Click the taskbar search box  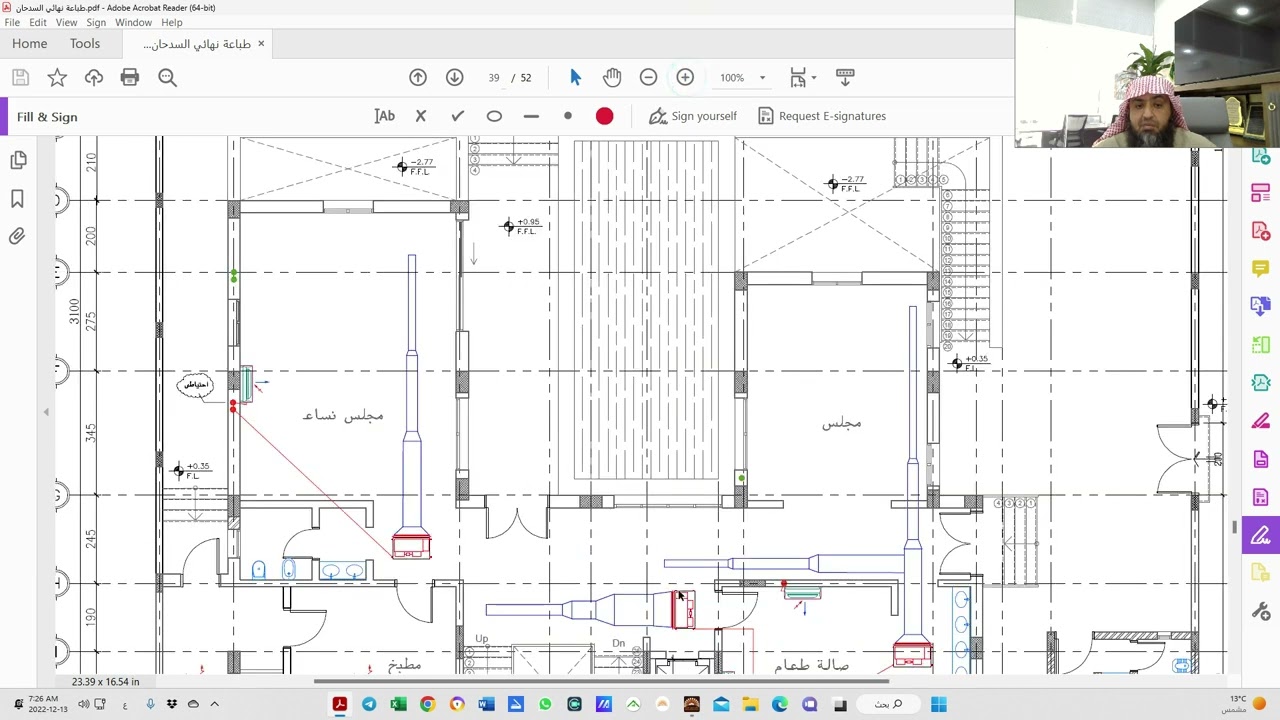click(x=888, y=704)
